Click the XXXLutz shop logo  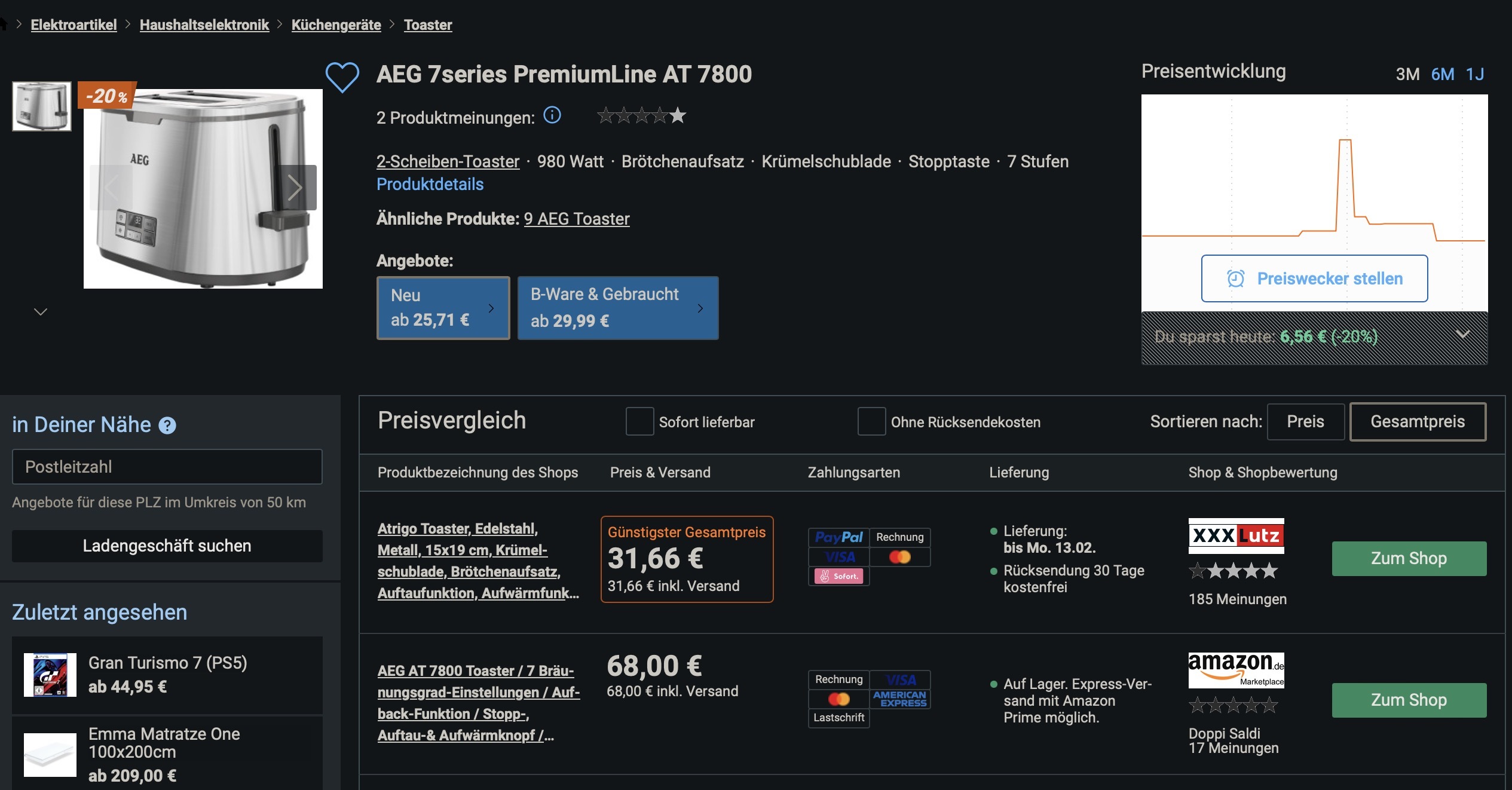[x=1235, y=536]
